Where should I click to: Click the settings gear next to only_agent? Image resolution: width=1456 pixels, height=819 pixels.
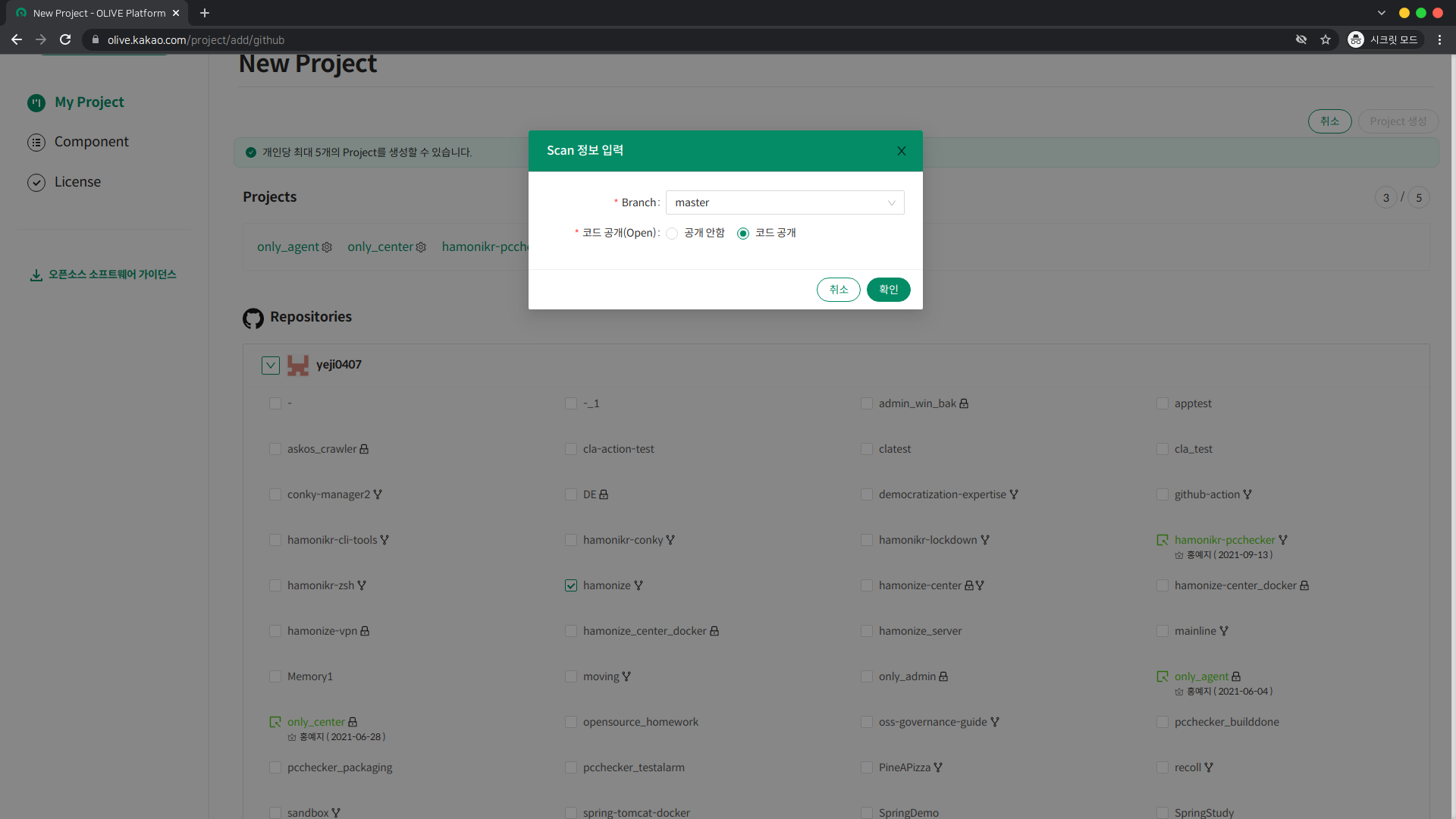pos(327,247)
